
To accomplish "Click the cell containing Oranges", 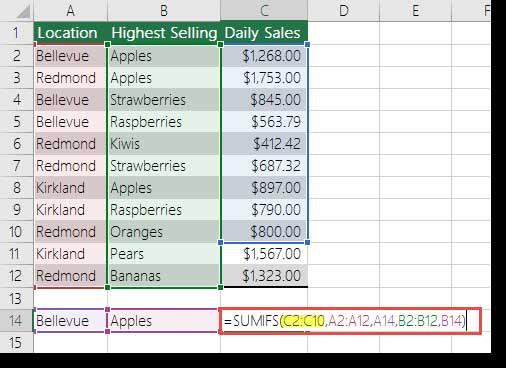I will [164, 232].
